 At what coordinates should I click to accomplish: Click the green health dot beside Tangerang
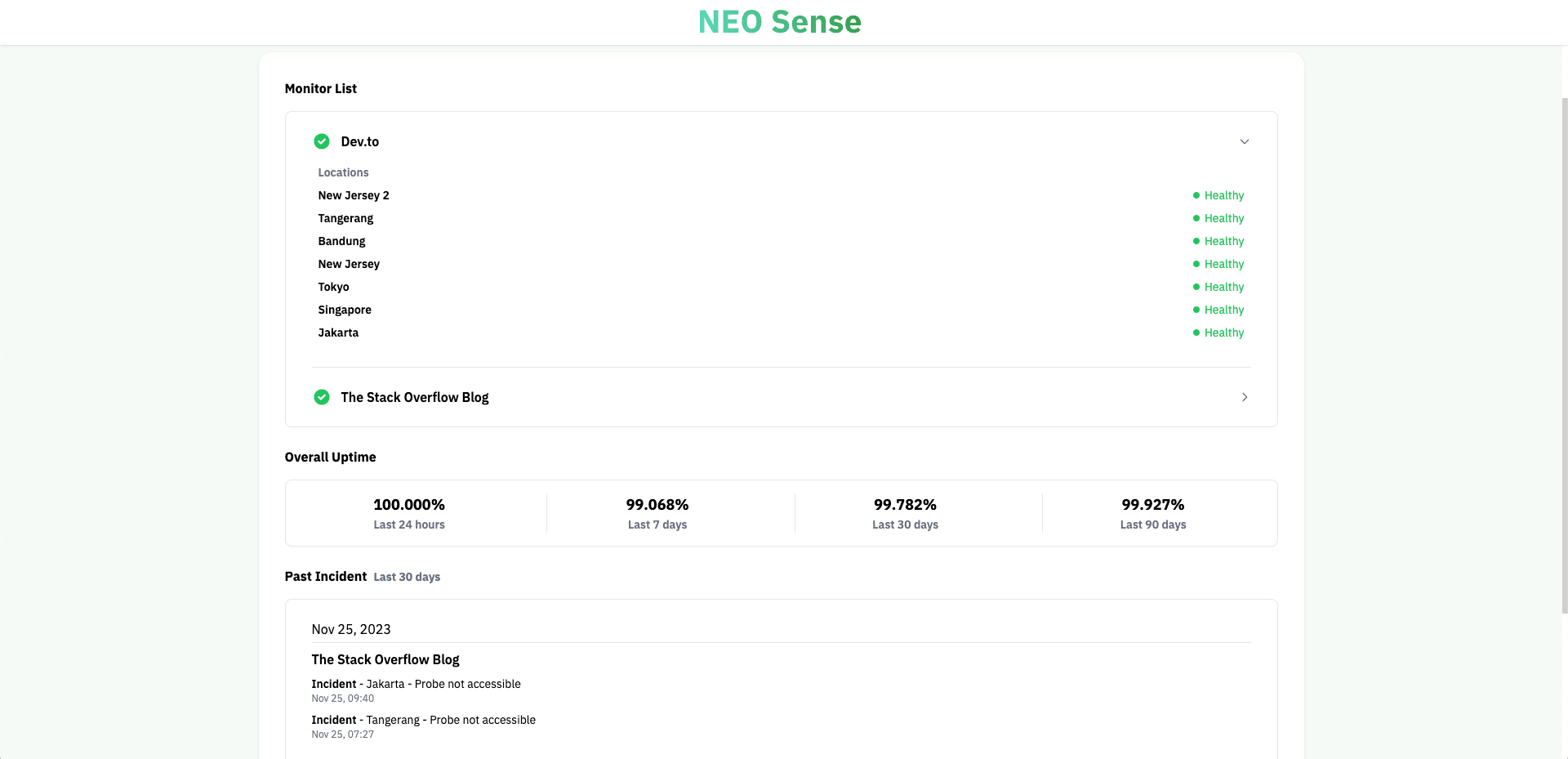pyautogui.click(x=1196, y=218)
